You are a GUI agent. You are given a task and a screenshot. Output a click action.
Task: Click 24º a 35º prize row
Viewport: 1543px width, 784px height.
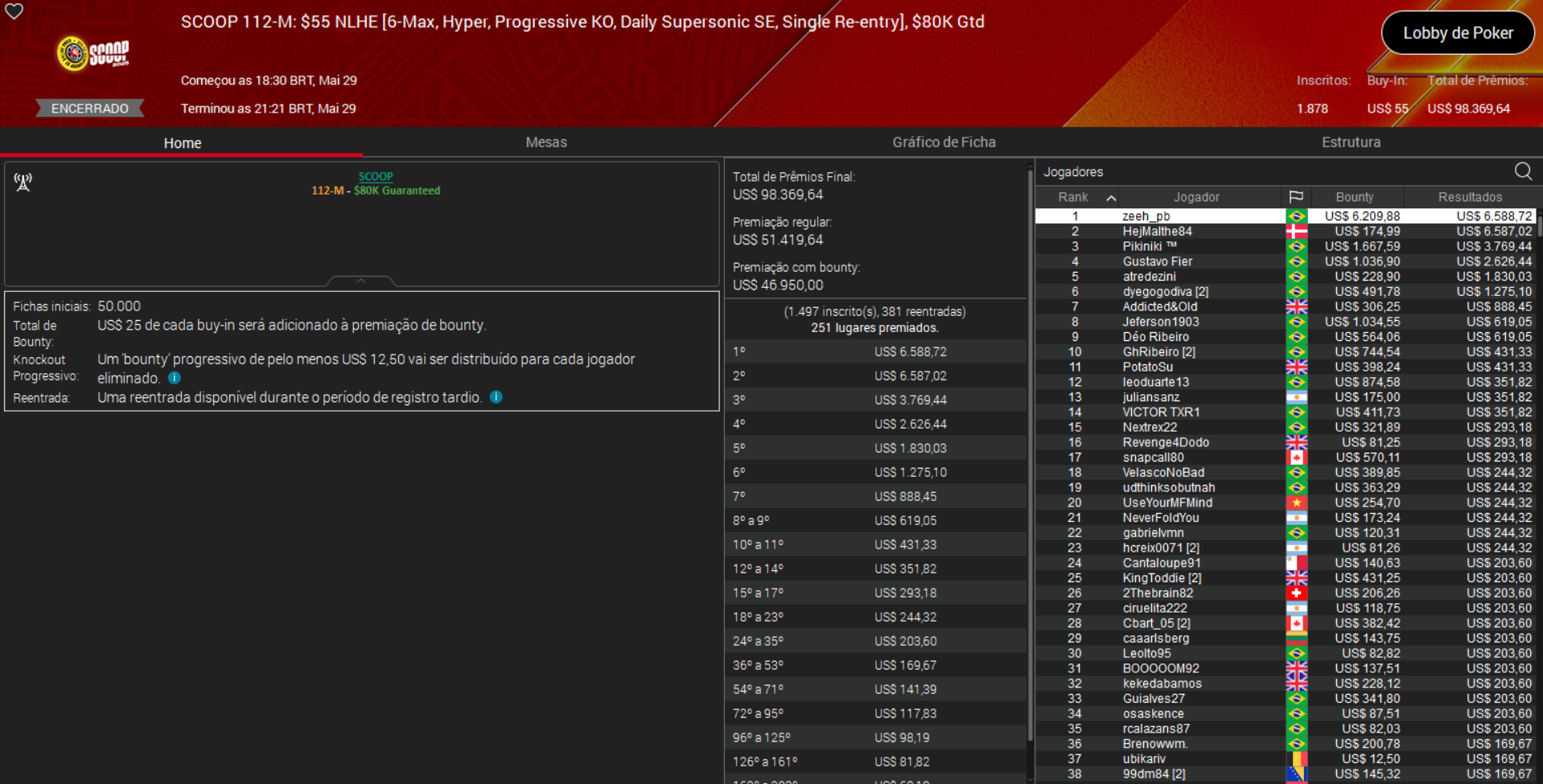coord(875,641)
